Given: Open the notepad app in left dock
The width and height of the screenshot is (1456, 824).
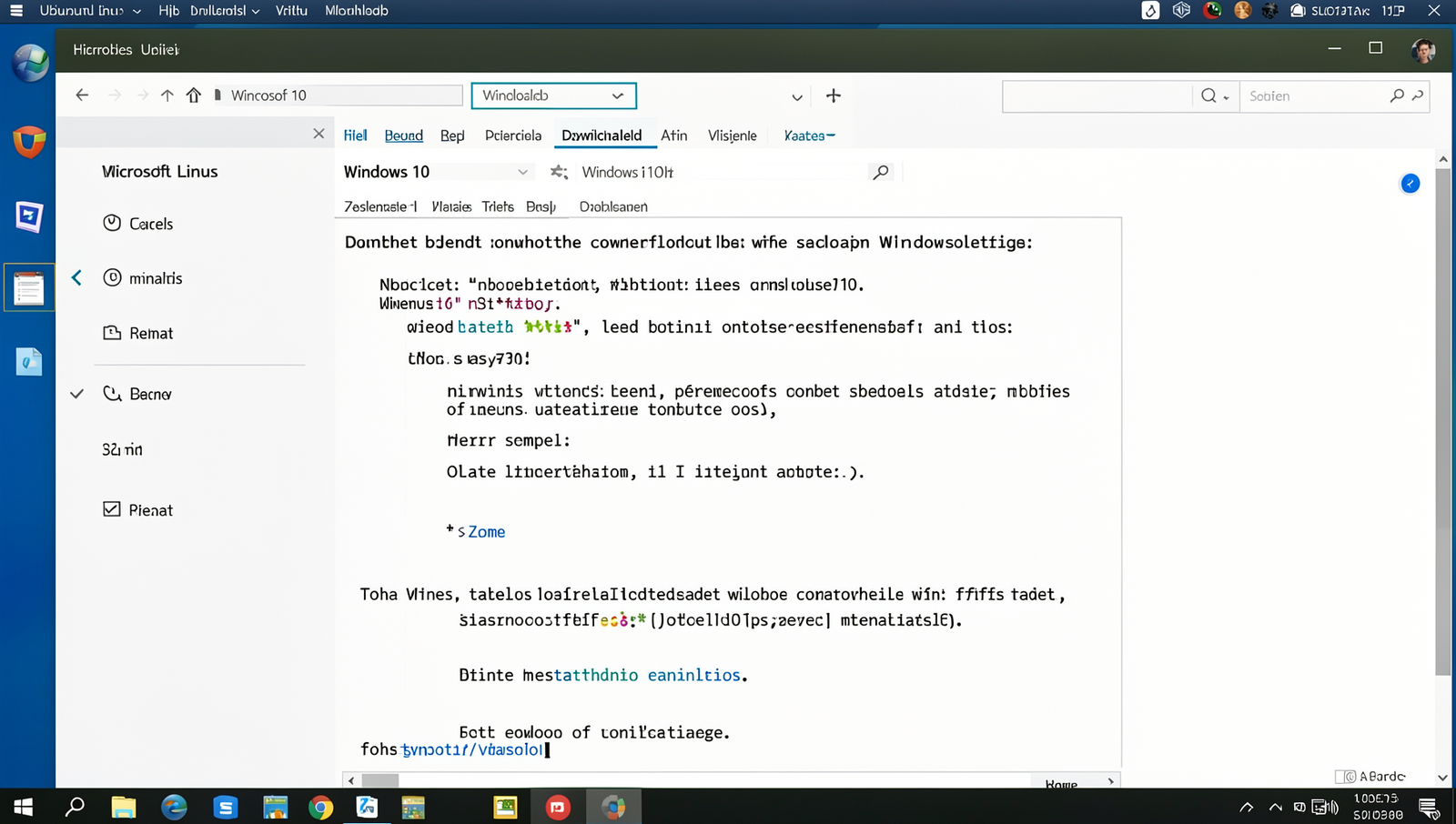Looking at the screenshot, I should coord(29,288).
